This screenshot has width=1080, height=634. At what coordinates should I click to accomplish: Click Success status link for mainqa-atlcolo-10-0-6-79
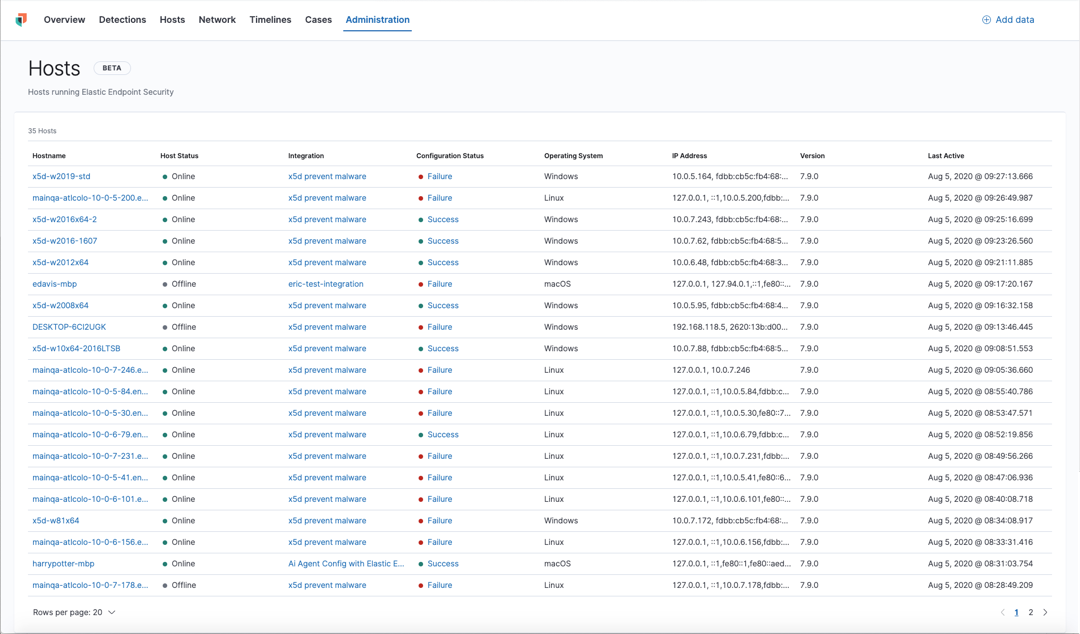click(x=443, y=434)
